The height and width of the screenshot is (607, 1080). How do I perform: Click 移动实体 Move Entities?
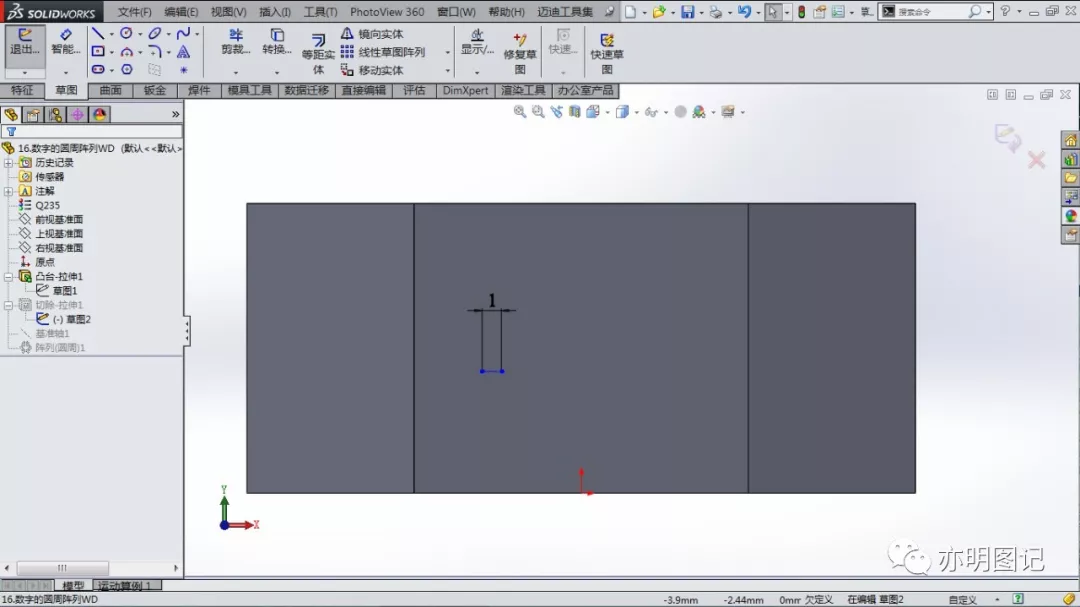coord(372,70)
